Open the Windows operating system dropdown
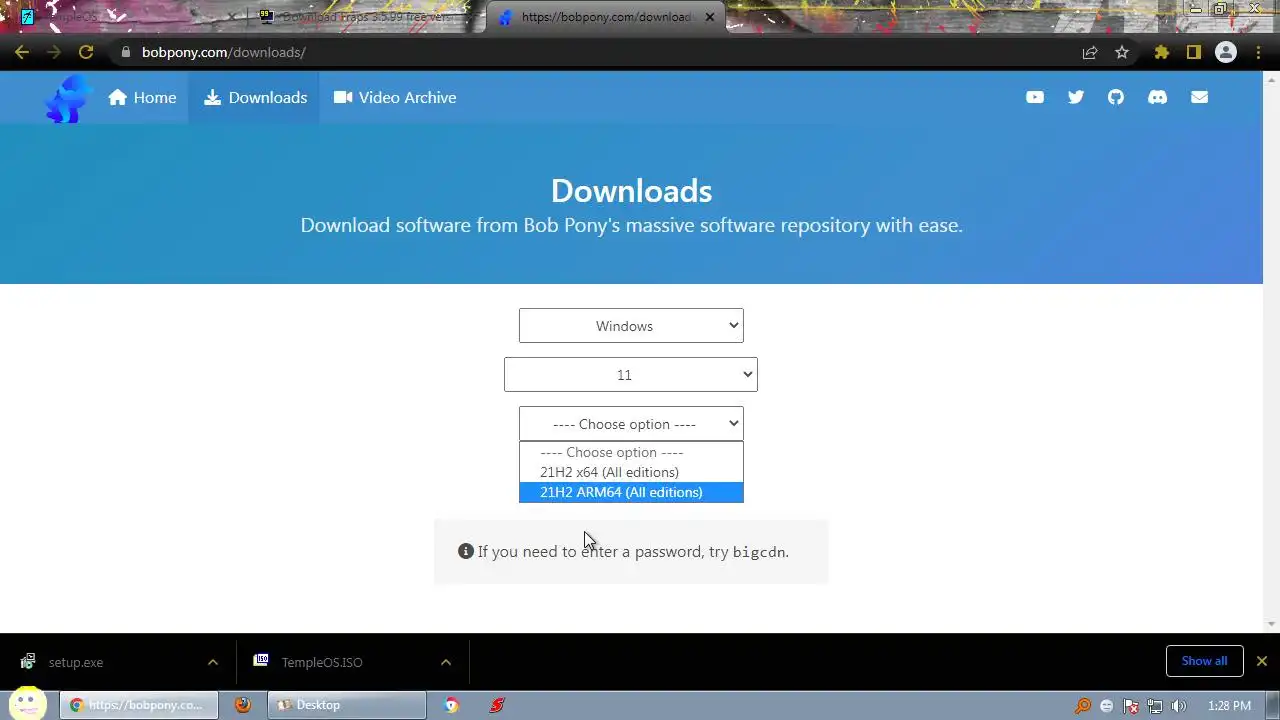Viewport: 1280px width, 720px height. coord(631,326)
